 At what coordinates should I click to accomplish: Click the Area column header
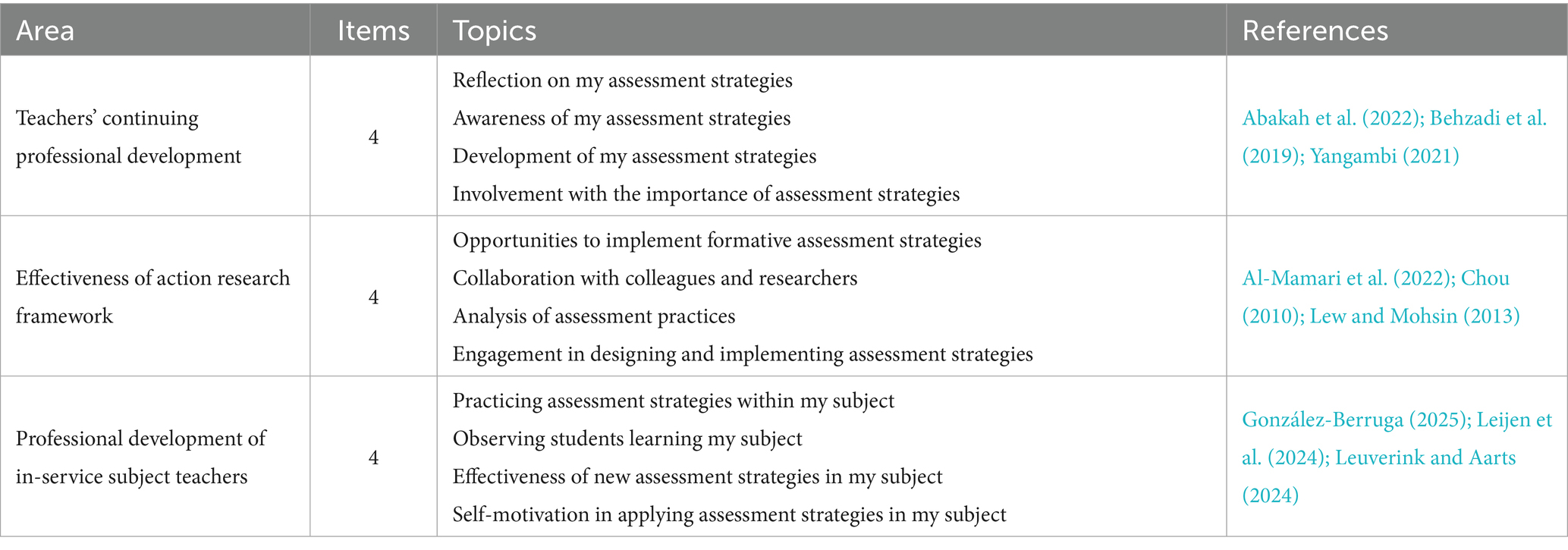coord(46,30)
